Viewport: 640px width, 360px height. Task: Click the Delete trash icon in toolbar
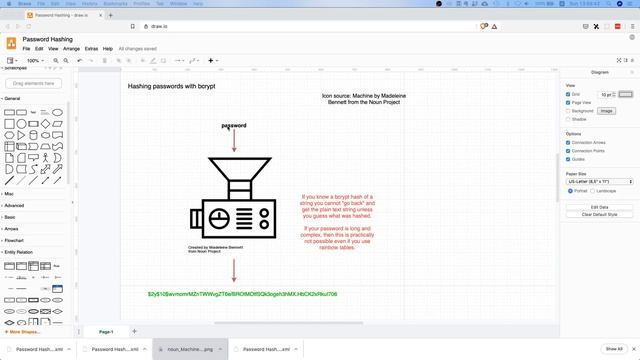[x=104, y=60]
